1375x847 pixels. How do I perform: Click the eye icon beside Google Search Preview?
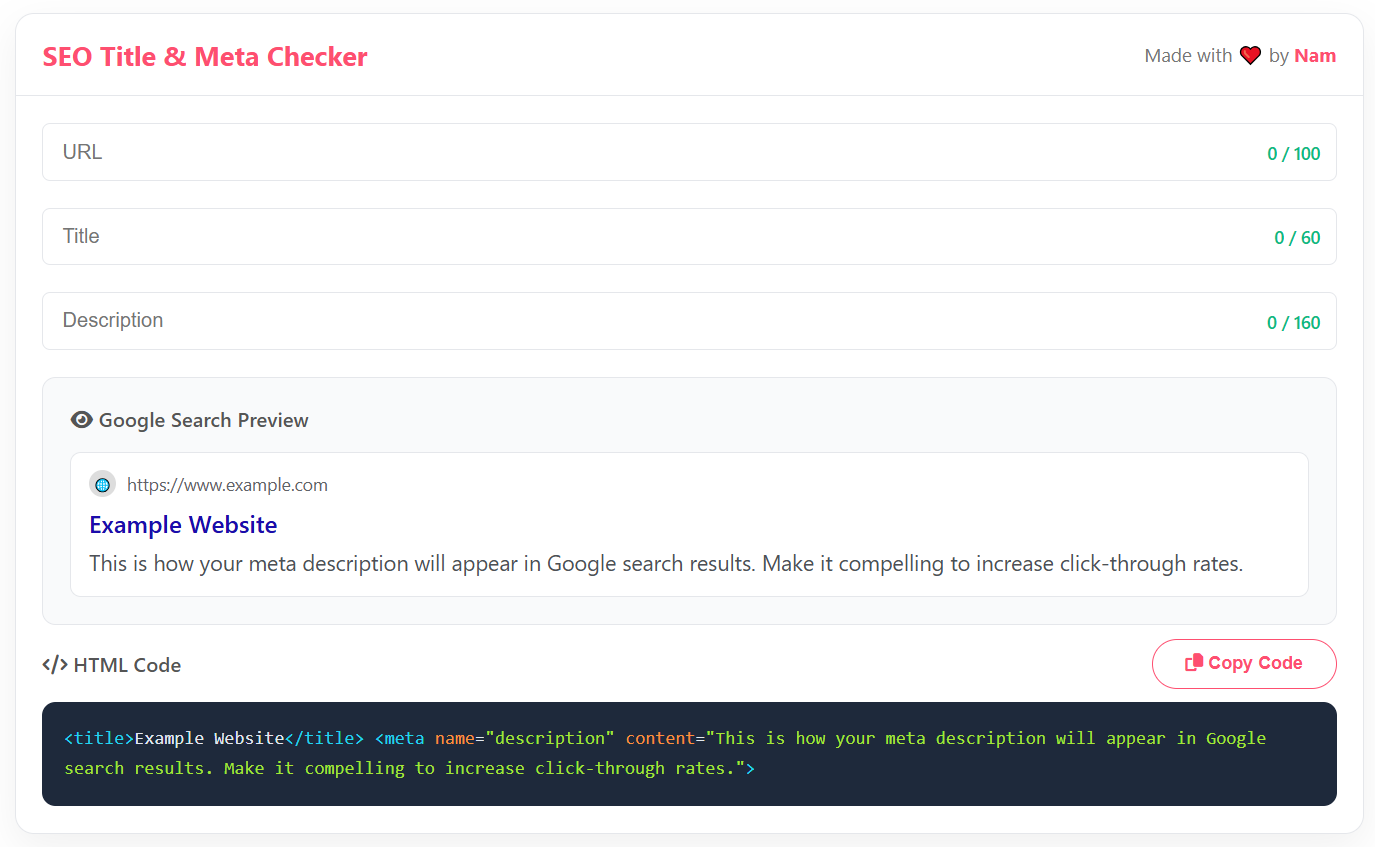81,419
